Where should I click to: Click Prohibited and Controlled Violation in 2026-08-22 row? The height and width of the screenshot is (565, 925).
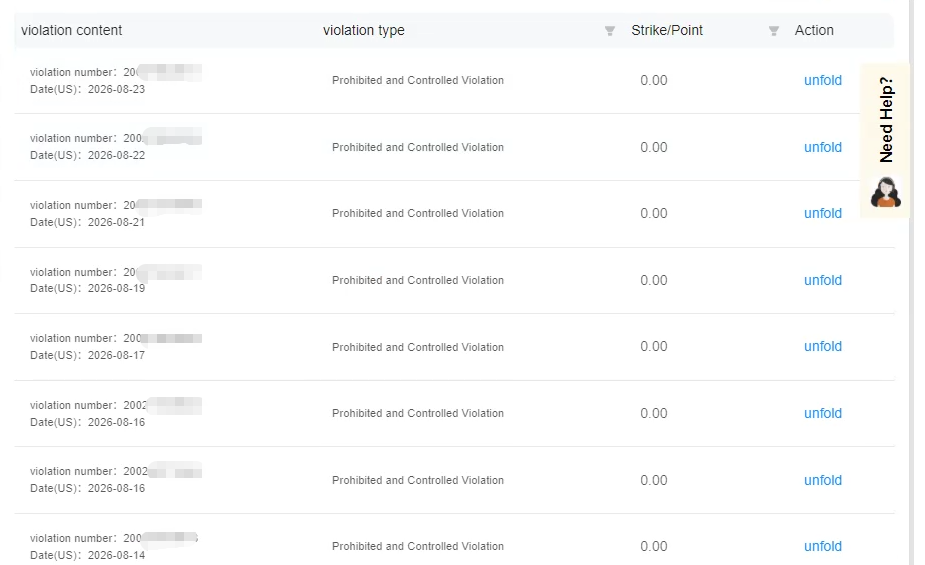(x=418, y=147)
